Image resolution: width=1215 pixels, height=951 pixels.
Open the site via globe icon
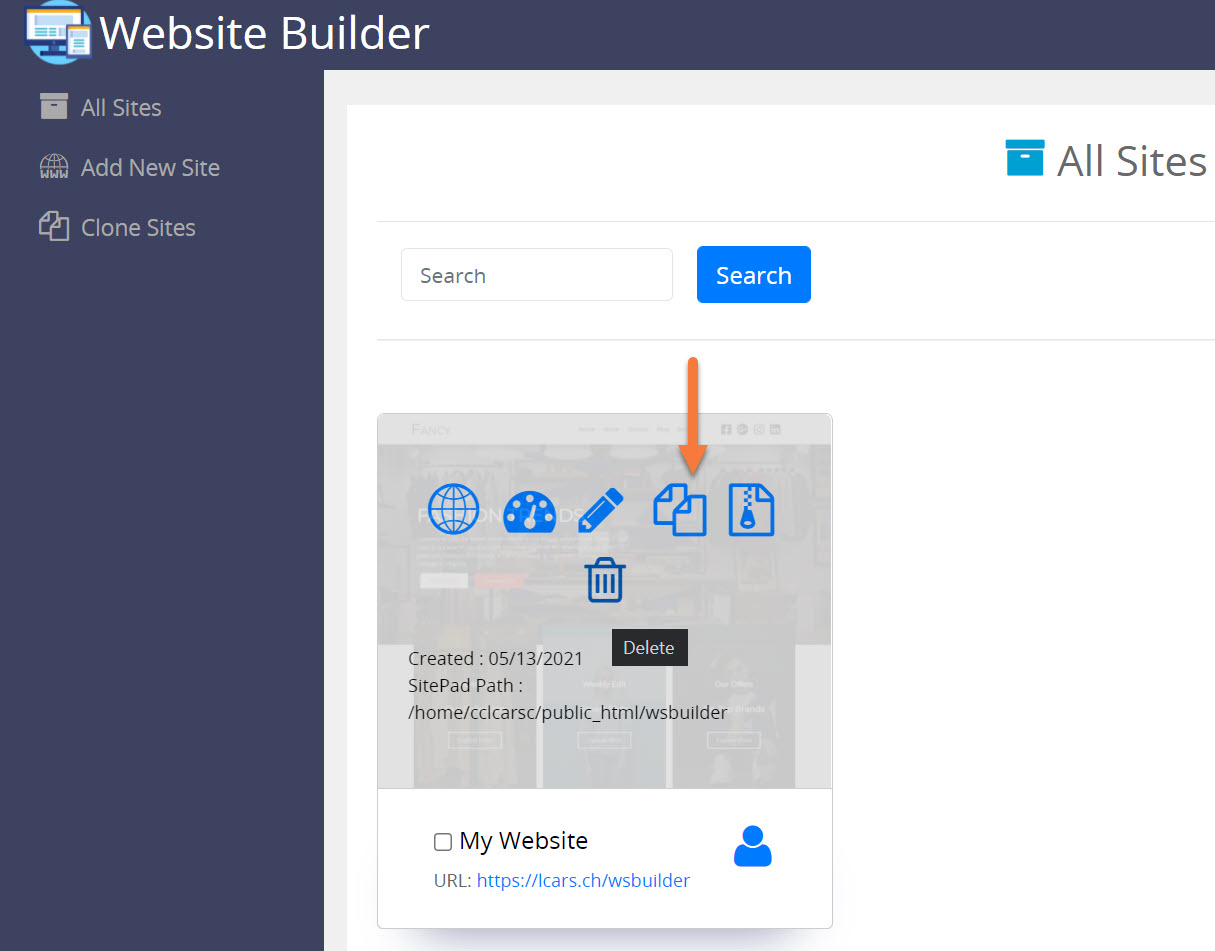[x=454, y=510]
